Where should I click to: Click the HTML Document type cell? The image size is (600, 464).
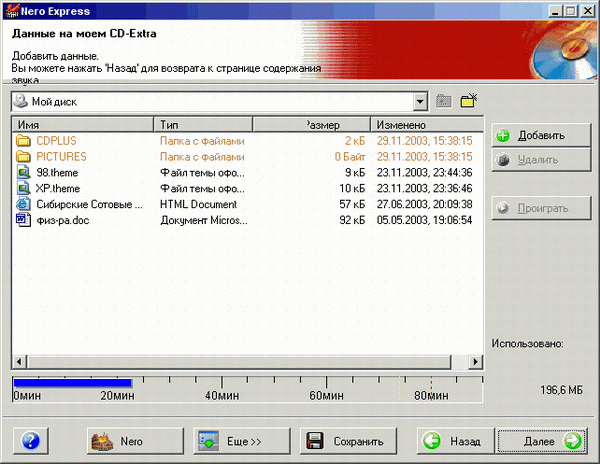click(198, 204)
